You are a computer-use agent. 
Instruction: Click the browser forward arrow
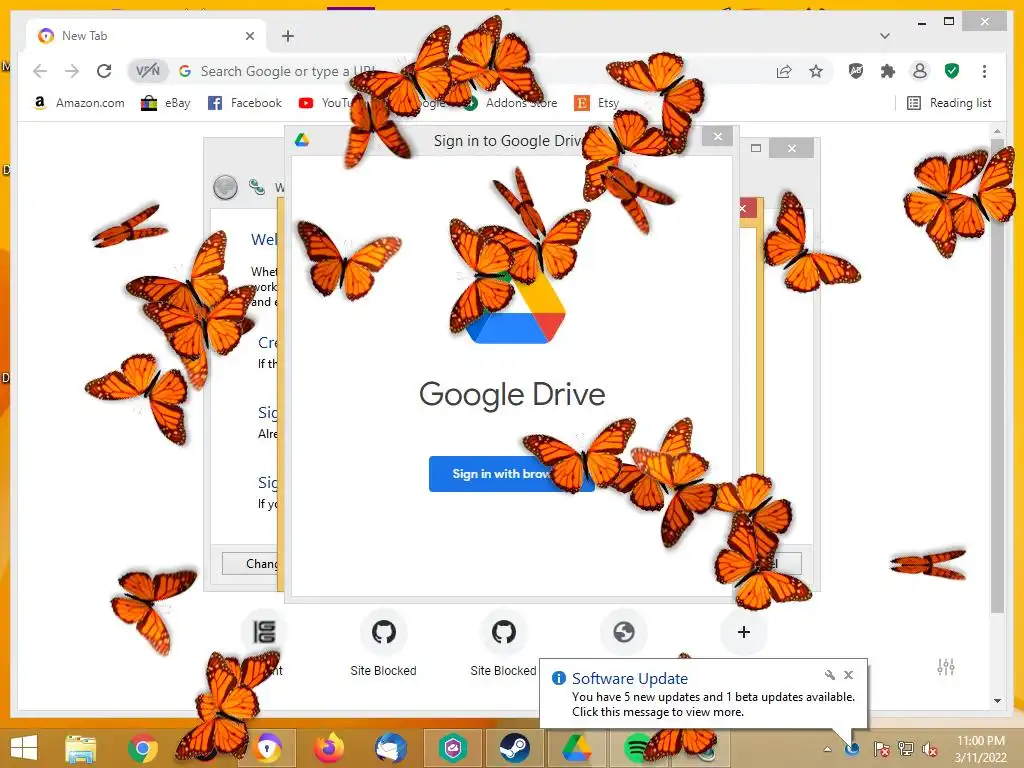(x=72, y=71)
